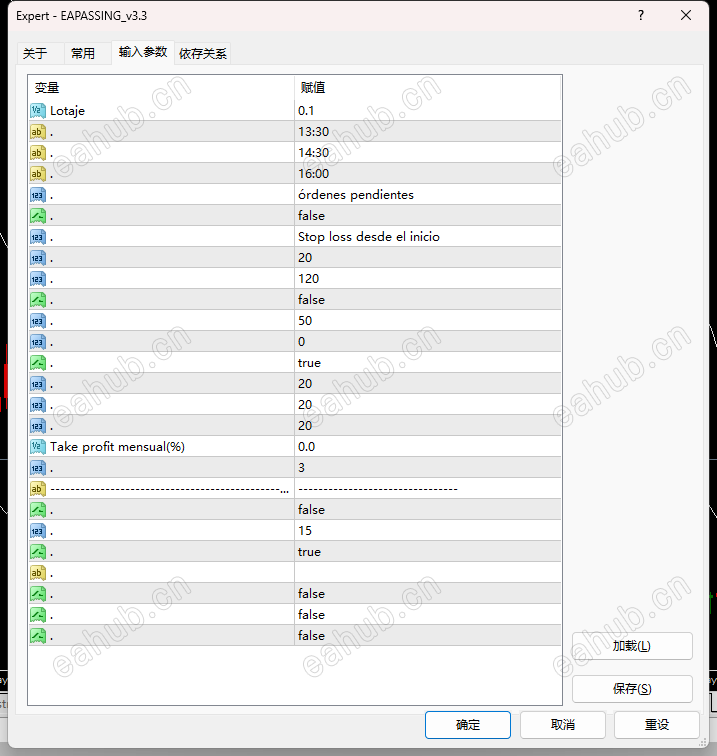
Task: Click the string icon in the 13:30 row
Action: (38, 132)
